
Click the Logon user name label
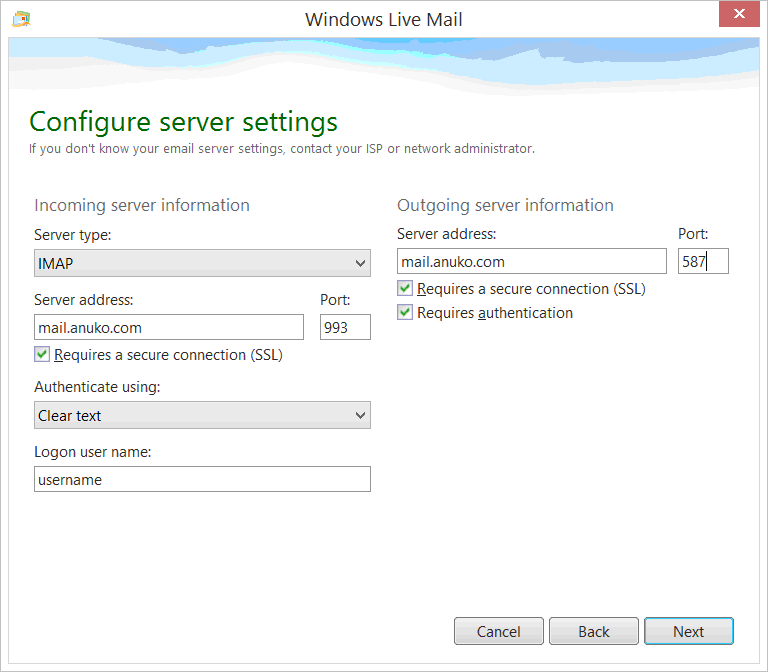pyautogui.click(x=93, y=452)
